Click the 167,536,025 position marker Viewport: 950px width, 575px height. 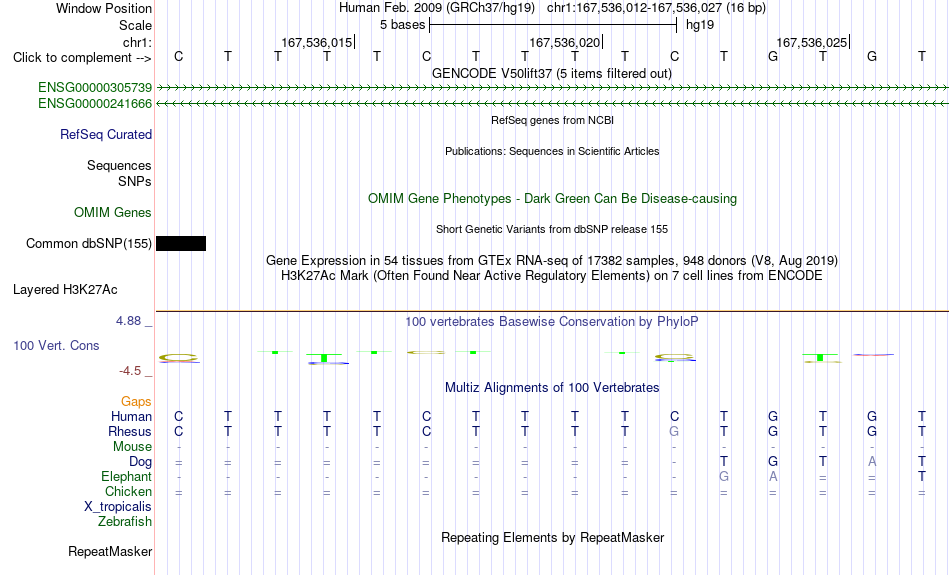(812, 42)
